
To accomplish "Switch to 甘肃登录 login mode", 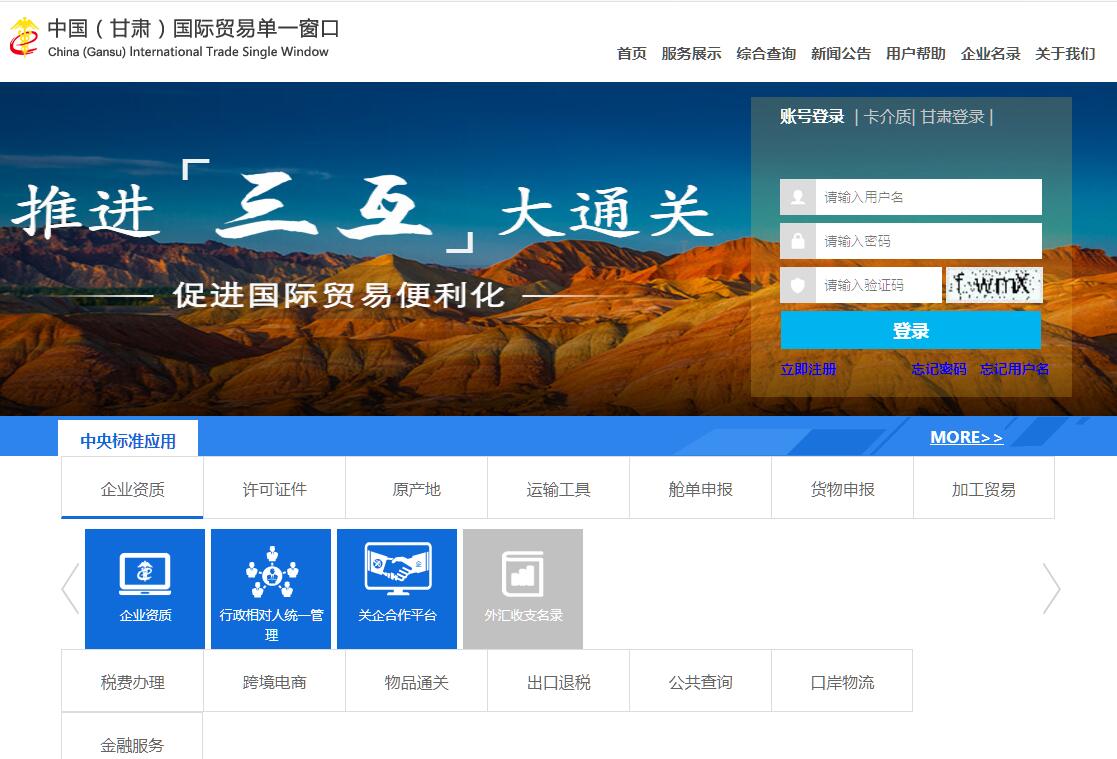I will pyautogui.click(x=952, y=117).
